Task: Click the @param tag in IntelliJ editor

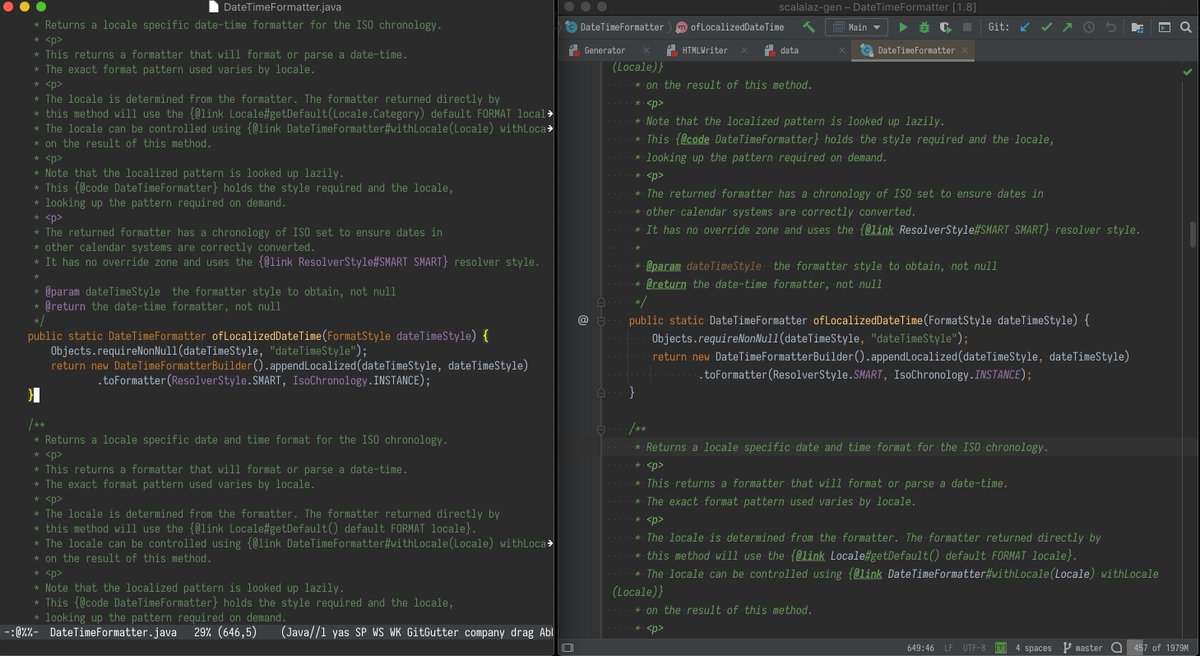Action: pos(663,266)
